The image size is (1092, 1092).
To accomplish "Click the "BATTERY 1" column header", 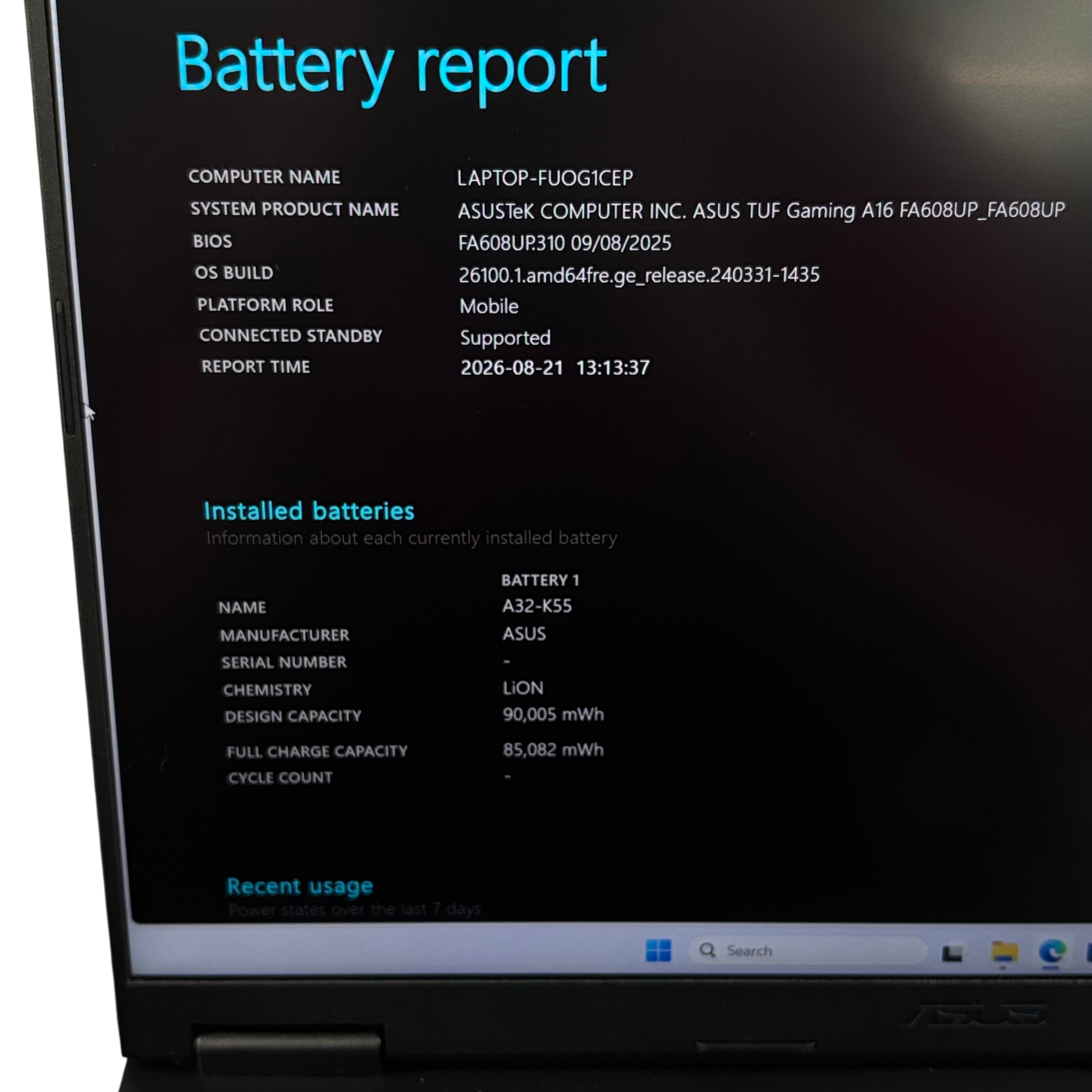I will [x=540, y=580].
